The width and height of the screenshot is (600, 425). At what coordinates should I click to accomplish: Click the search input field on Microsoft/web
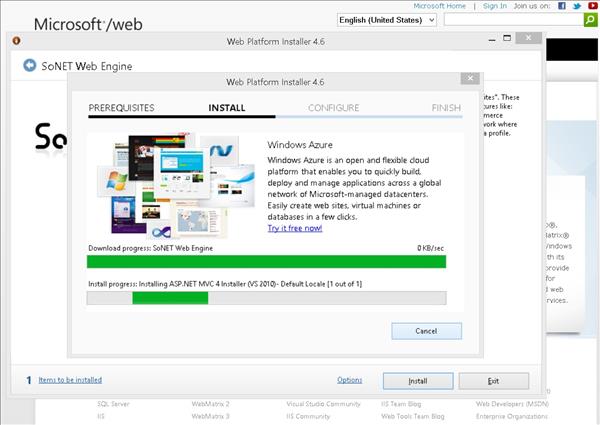point(514,20)
